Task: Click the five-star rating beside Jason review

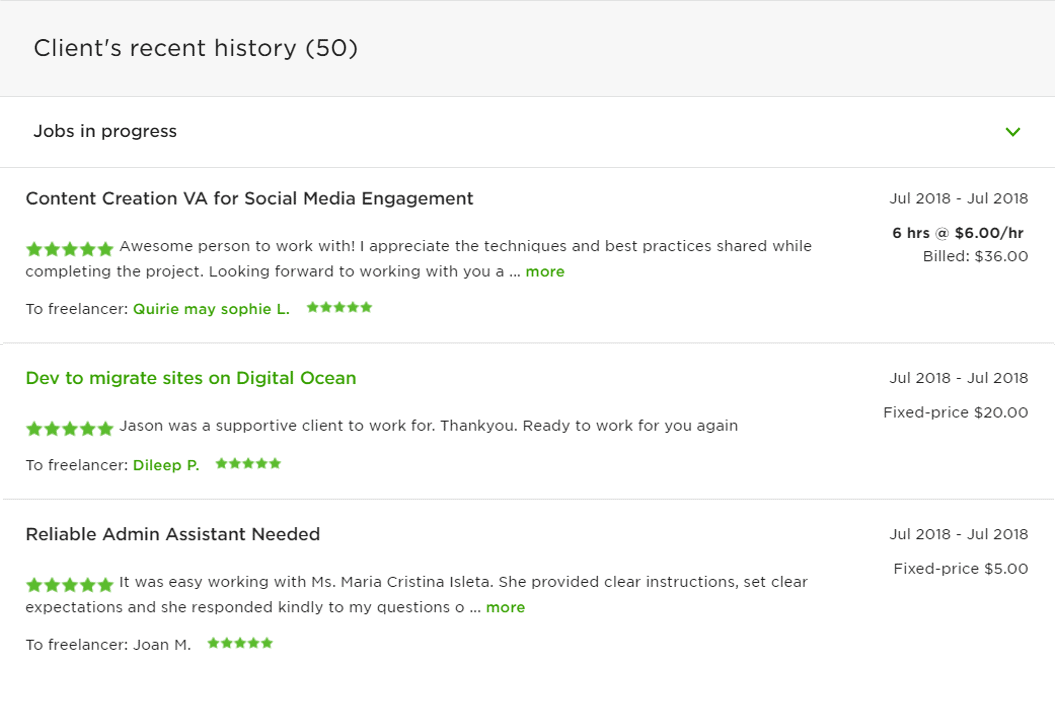Action: point(69,429)
